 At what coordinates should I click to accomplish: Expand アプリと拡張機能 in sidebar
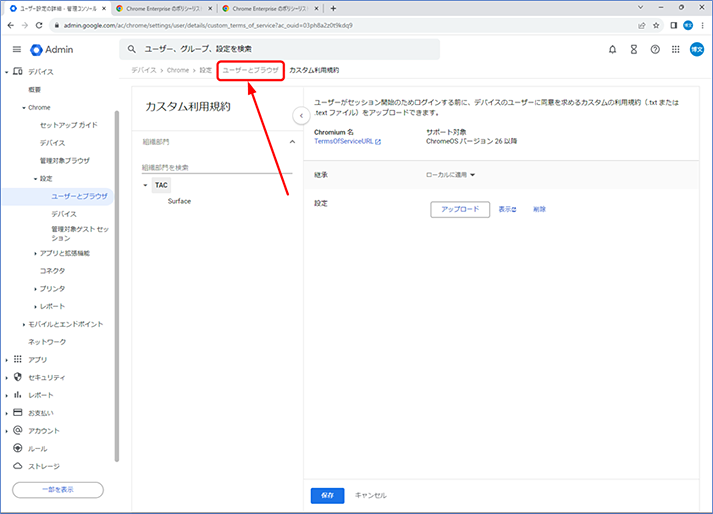pos(35,253)
